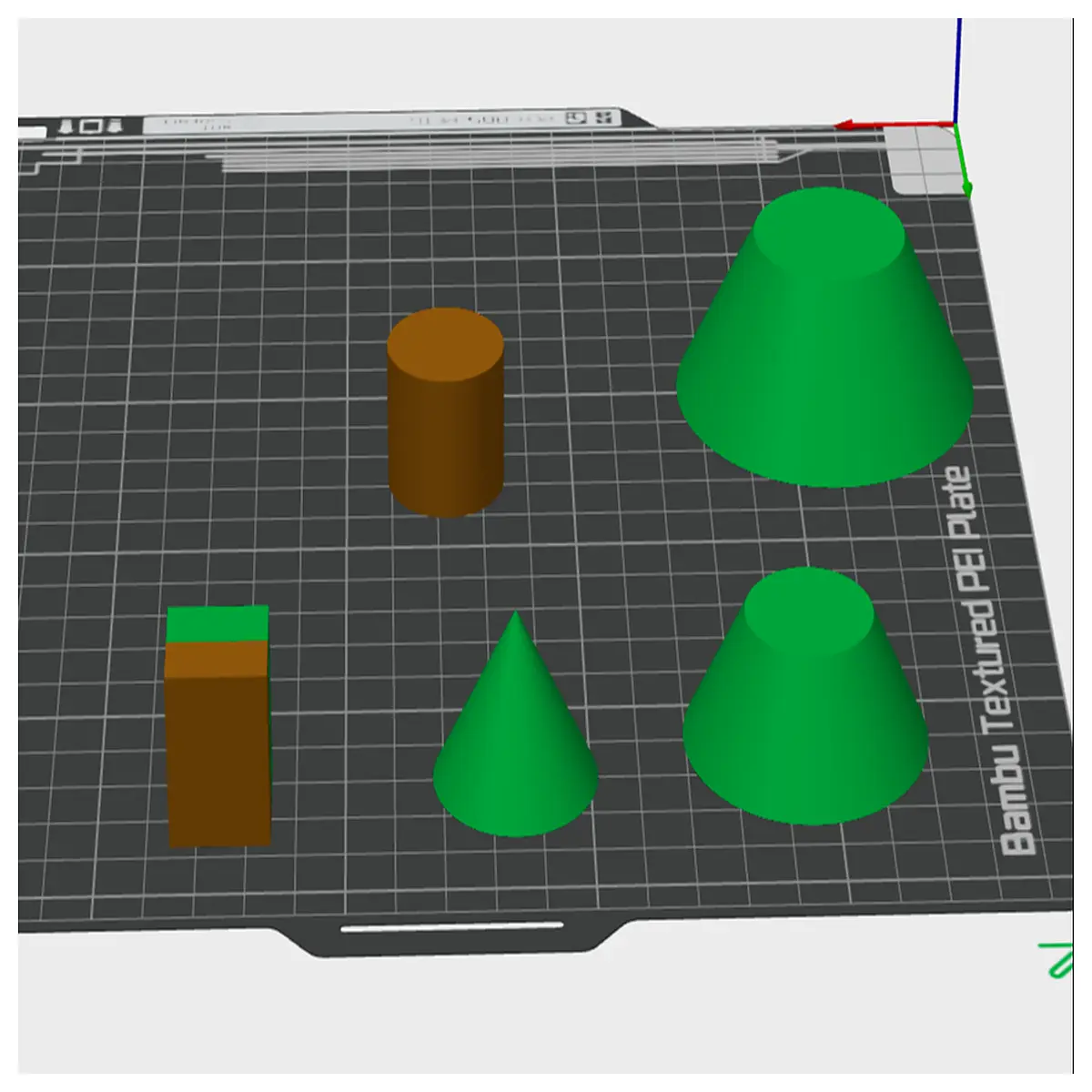Select the brown cylinder model
The height and width of the screenshot is (1092, 1092).
pyautogui.click(x=446, y=412)
